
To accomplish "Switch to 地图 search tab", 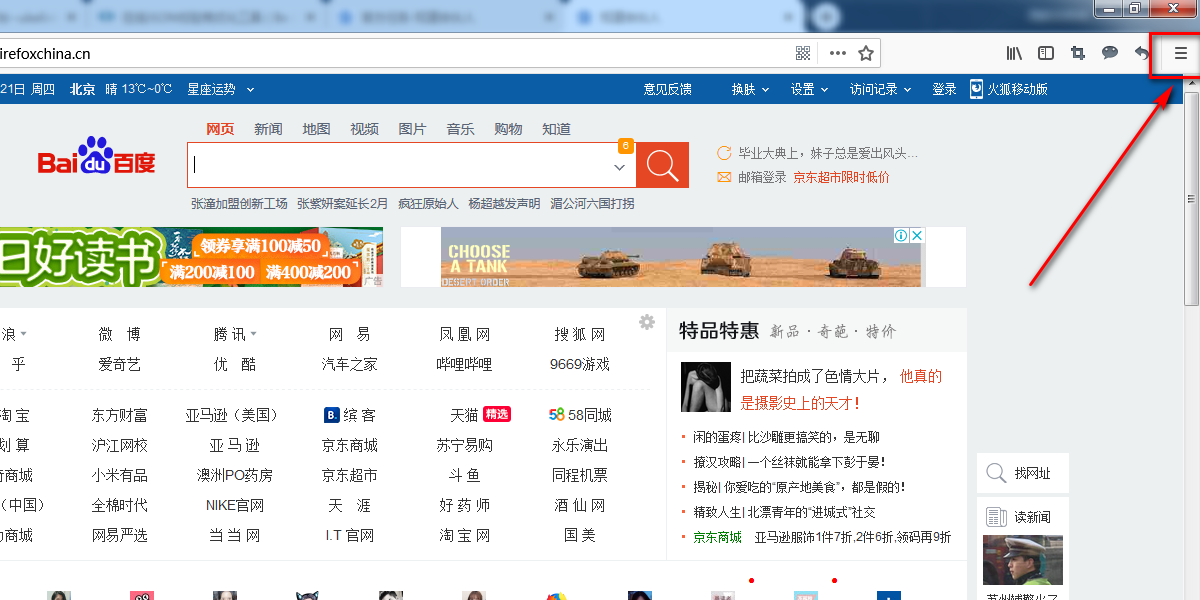I will (316, 129).
